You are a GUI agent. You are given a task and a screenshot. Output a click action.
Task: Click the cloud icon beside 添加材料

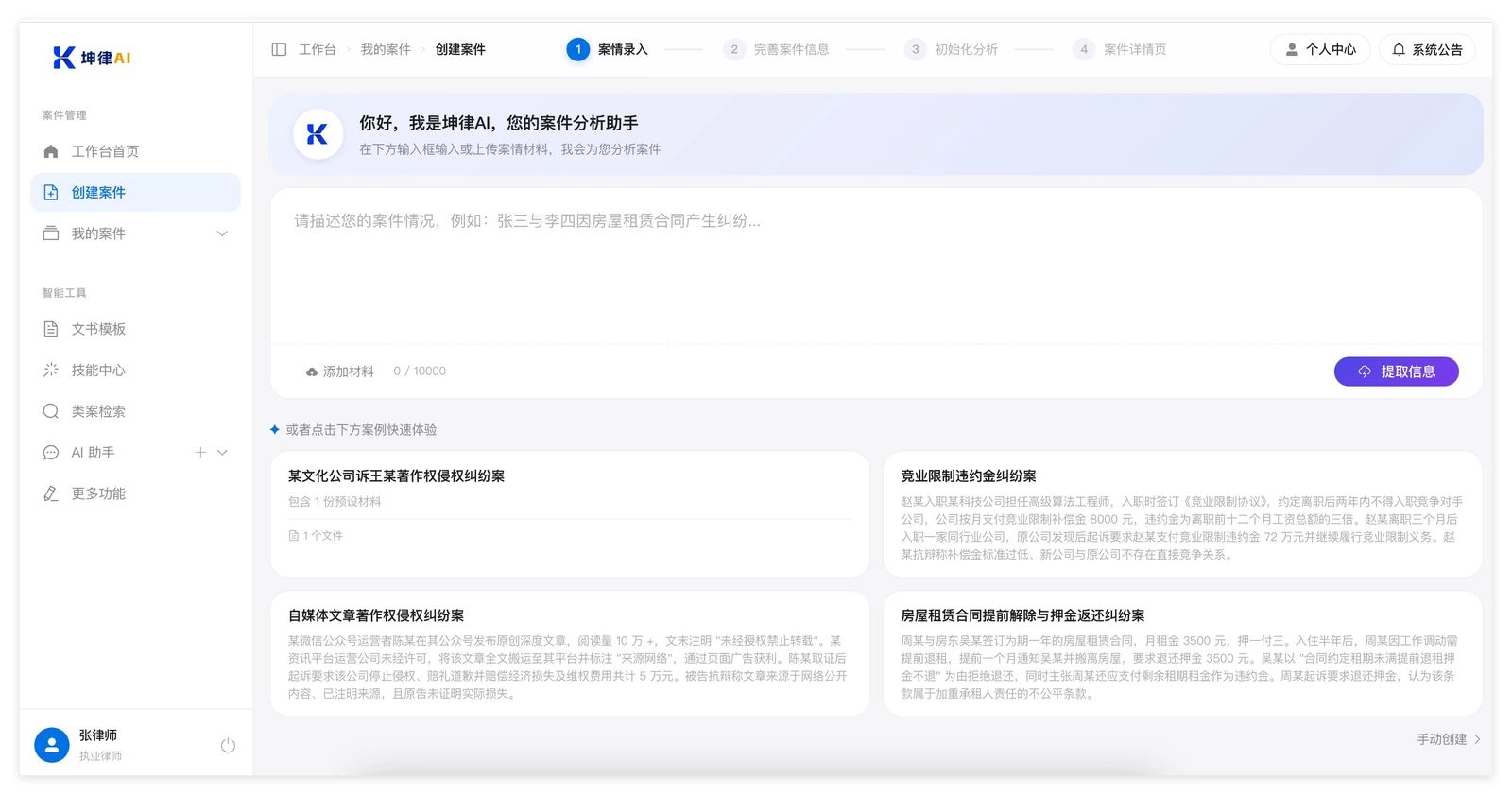312,372
